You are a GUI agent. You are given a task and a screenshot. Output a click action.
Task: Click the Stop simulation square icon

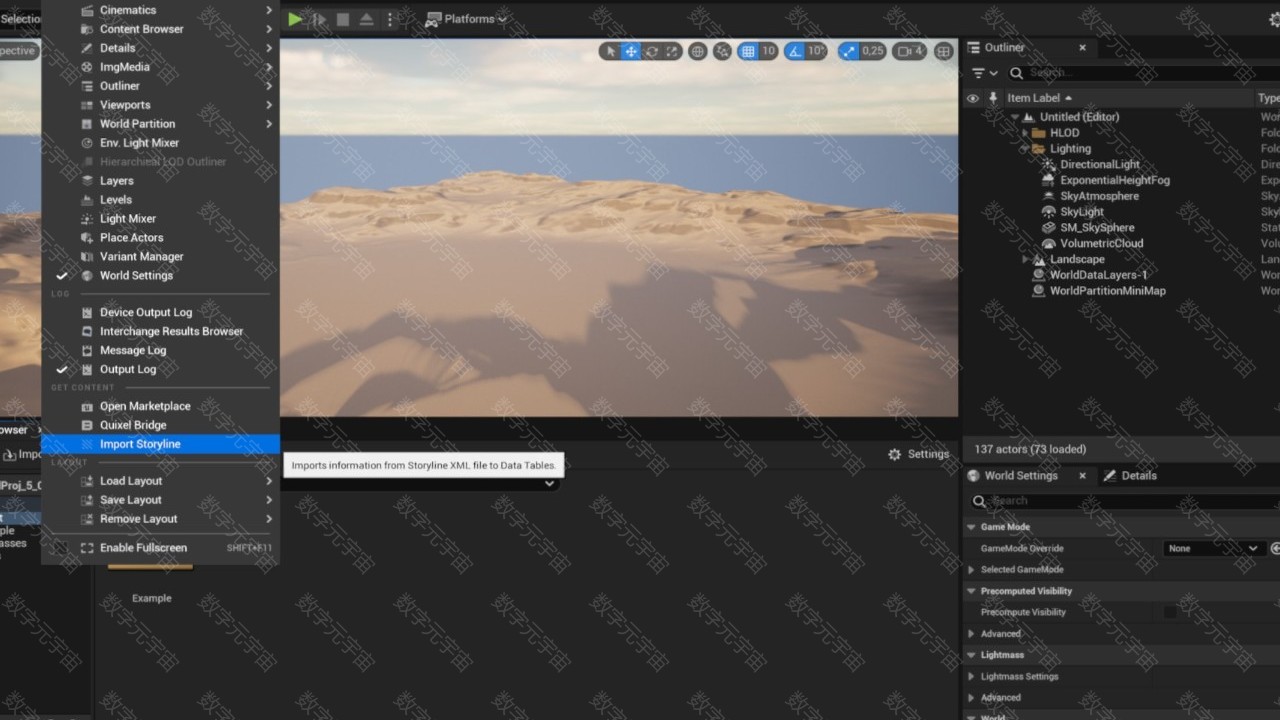pyautogui.click(x=343, y=19)
